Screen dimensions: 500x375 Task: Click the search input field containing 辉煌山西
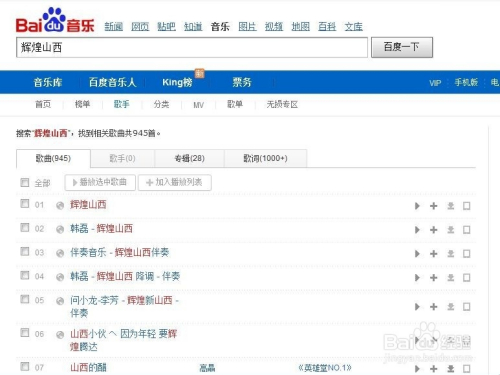coord(192,47)
